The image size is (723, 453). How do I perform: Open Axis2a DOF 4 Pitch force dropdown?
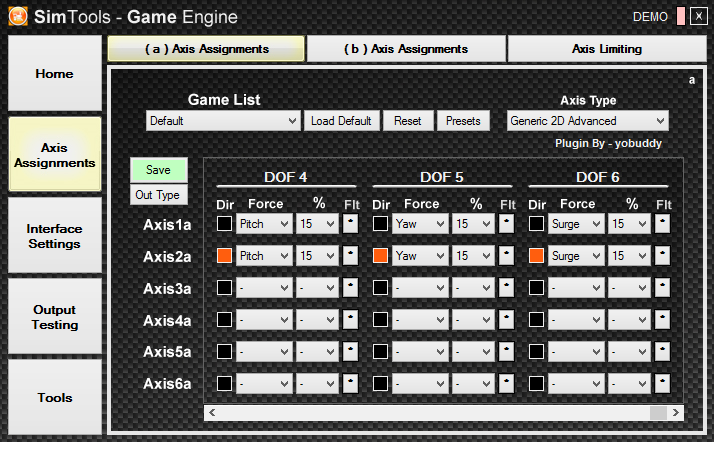pyautogui.click(x=264, y=256)
